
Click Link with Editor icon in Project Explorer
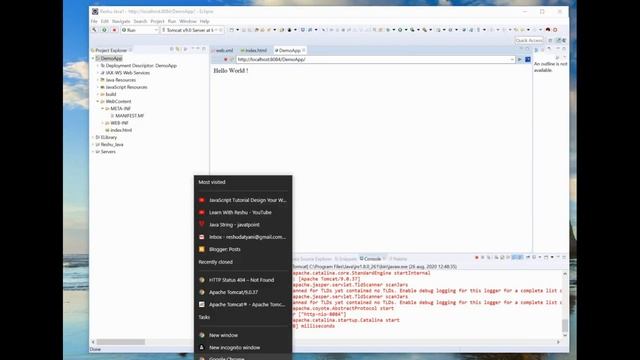click(178, 49)
